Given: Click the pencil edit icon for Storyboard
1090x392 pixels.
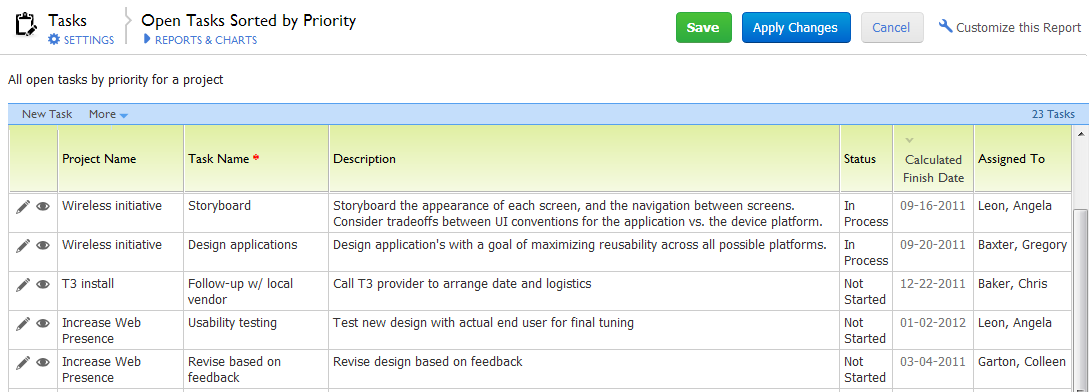Looking at the screenshot, I should pyautogui.click(x=23, y=206).
